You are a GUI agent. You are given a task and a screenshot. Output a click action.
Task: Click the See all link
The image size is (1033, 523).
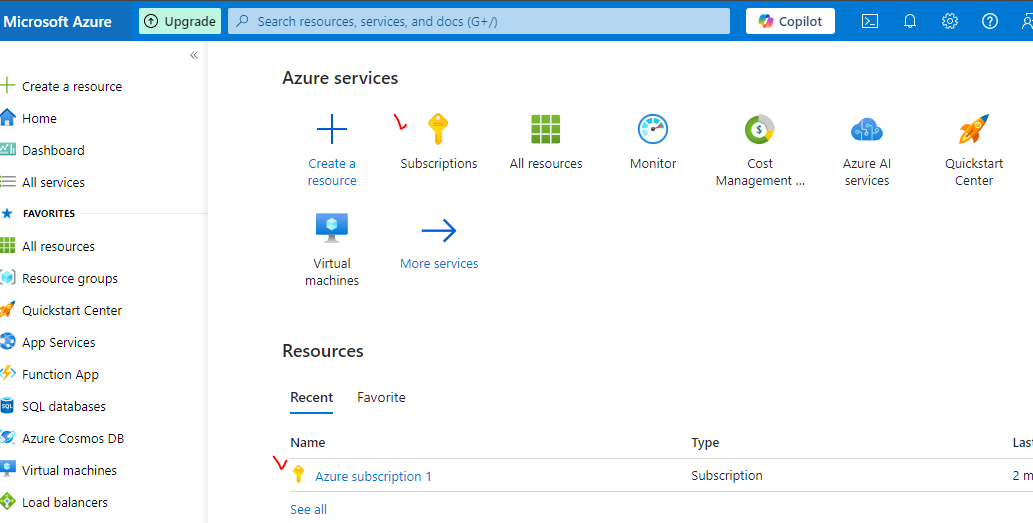(308, 509)
